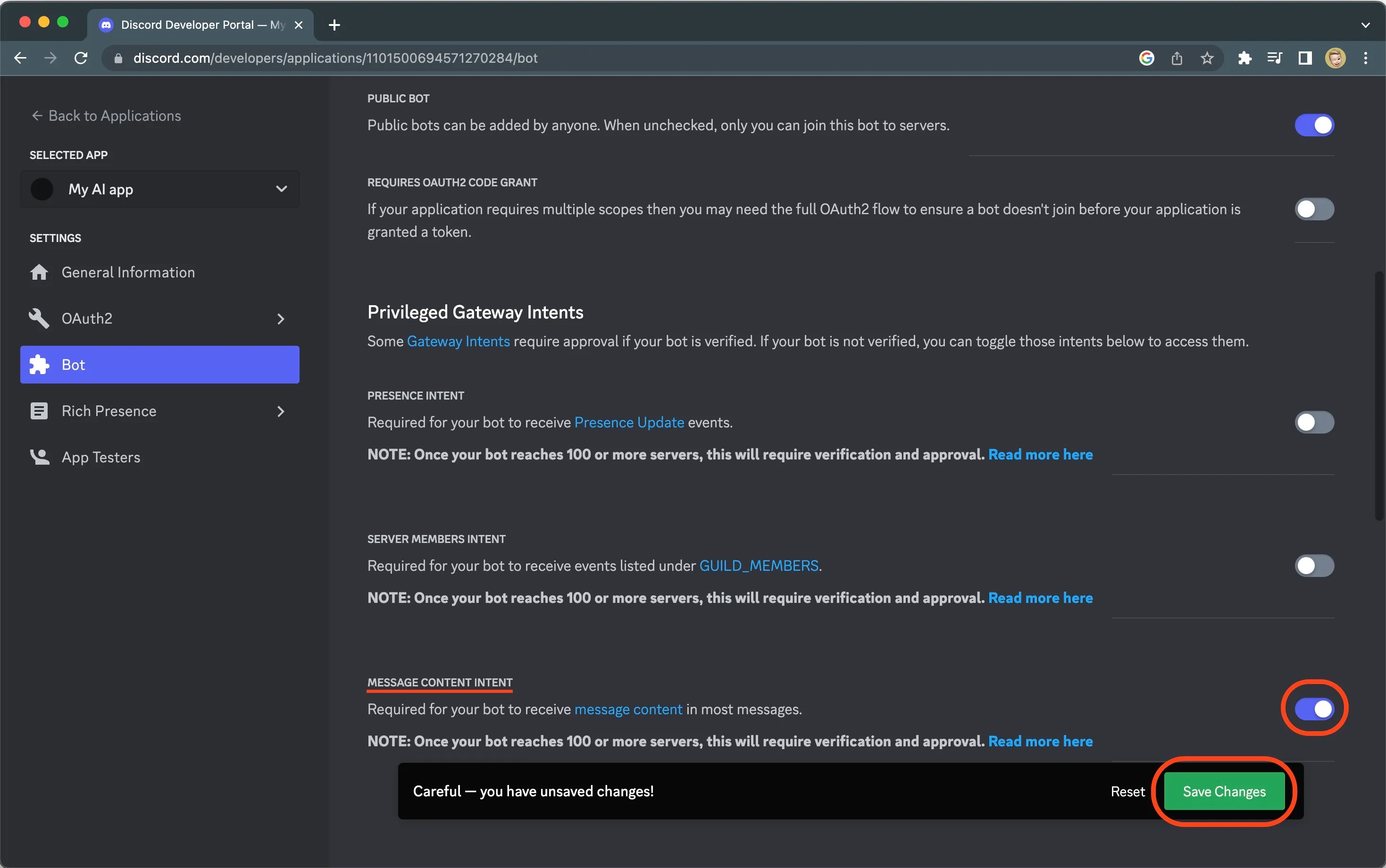This screenshot has width=1386, height=868.
Task: Click Read more here under Presence Intent
Action: tap(1040, 455)
